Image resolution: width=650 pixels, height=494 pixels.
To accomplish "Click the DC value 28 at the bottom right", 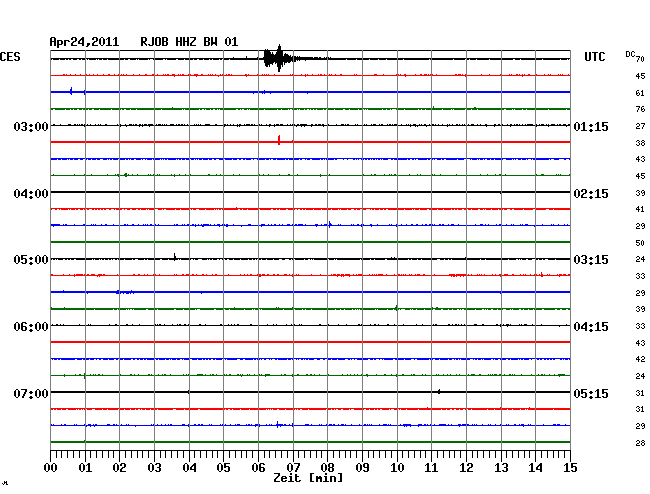I will coord(640,443).
